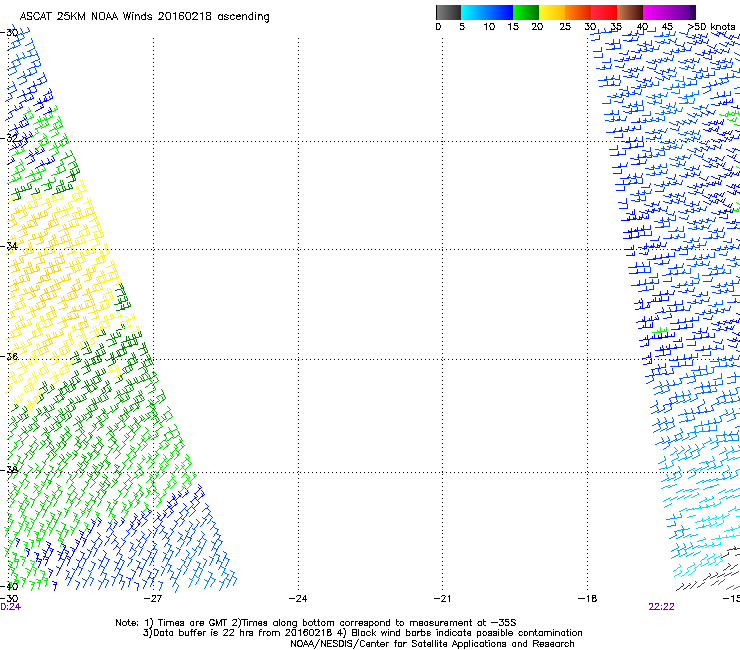This screenshot has width=740, height=650.
Task: Click the brown 35-40 knots color segment
Action: pyautogui.click(x=630, y=12)
